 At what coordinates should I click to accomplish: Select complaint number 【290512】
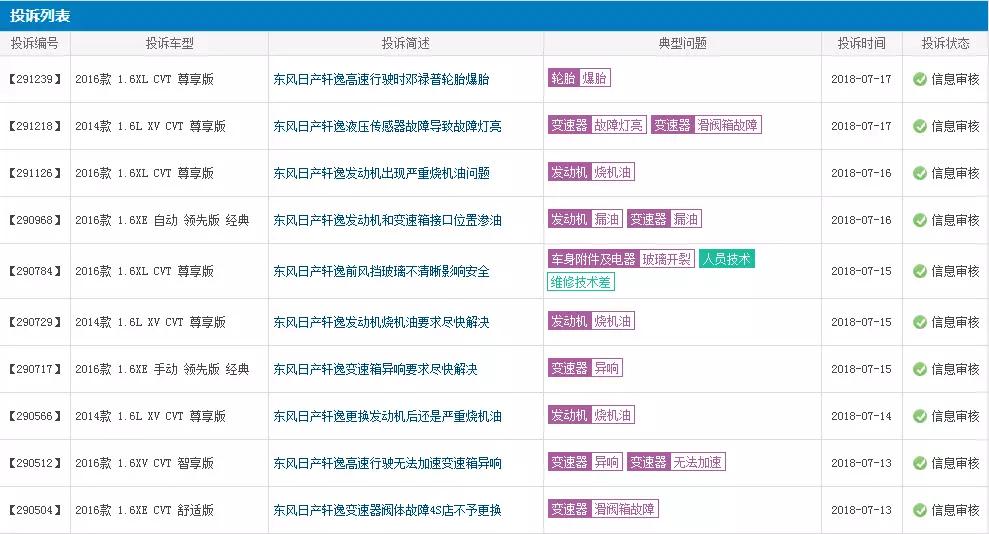tap(35, 463)
